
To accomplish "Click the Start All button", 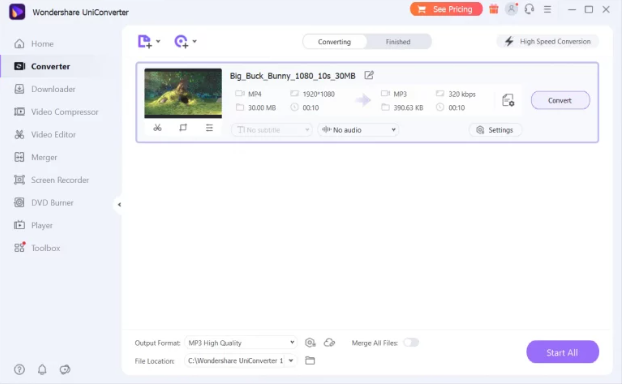I will coord(562,352).
